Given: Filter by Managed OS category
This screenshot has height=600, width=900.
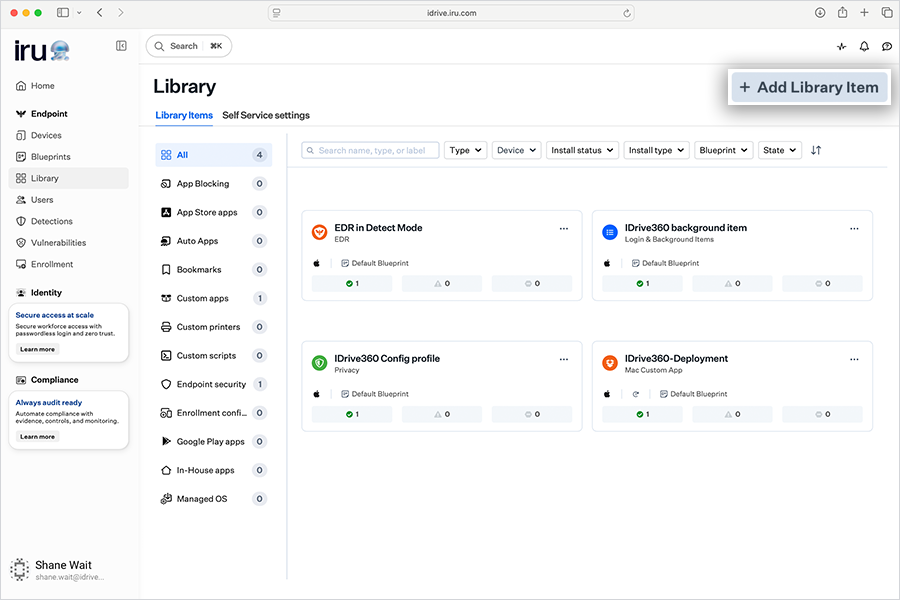Looking at the screenshot, I should point(214,500).
